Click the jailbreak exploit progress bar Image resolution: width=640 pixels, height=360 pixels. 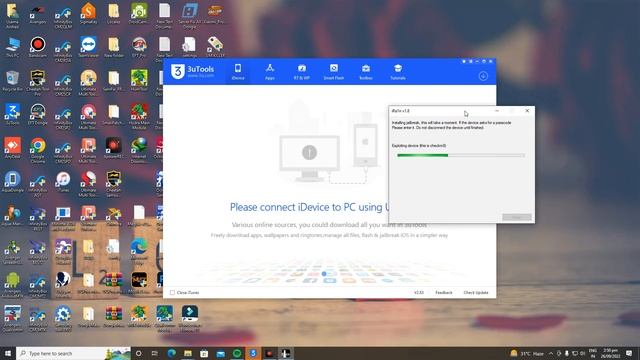click(461, 155)
